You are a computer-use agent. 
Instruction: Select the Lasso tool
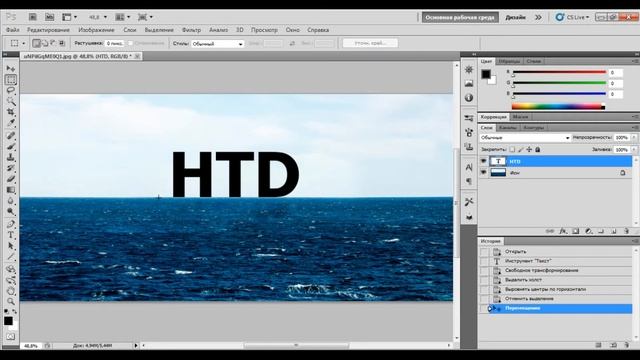pyautogui.click(x=11, y=90)
